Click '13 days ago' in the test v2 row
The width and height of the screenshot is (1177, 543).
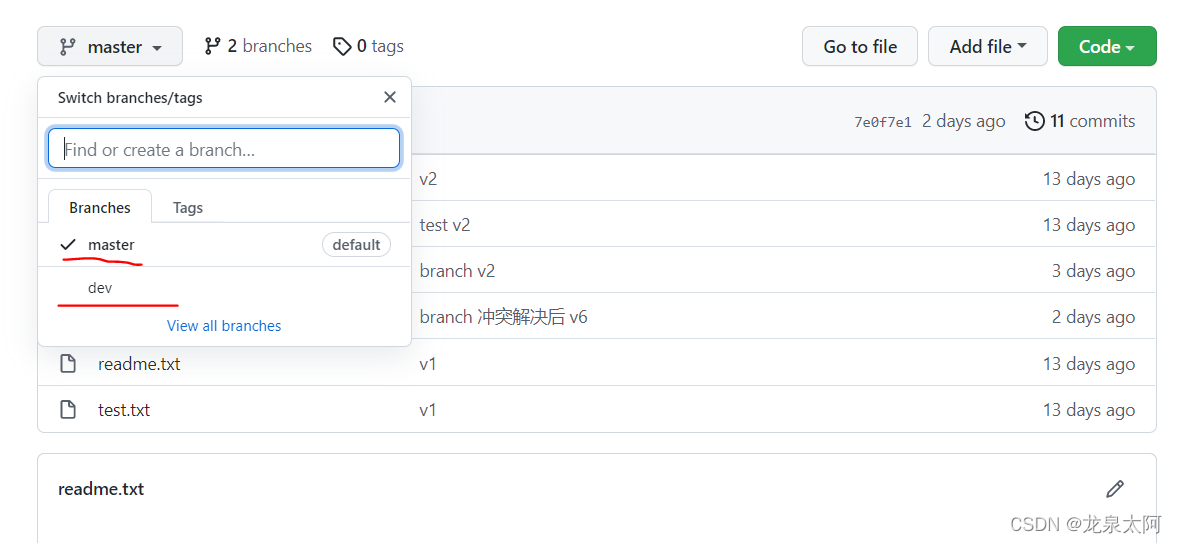[1088, 225]
